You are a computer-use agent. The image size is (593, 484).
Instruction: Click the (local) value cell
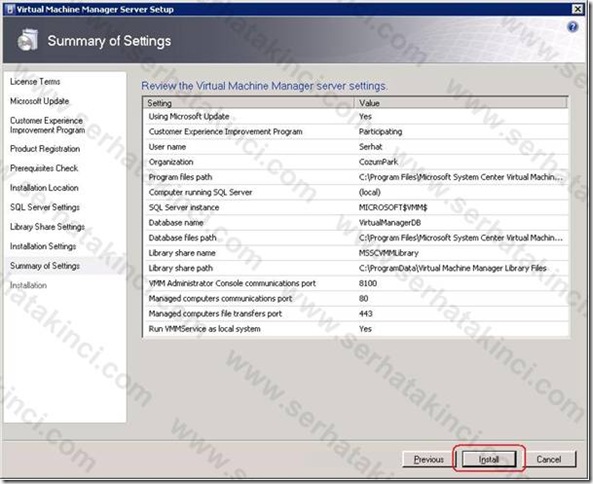369,192
